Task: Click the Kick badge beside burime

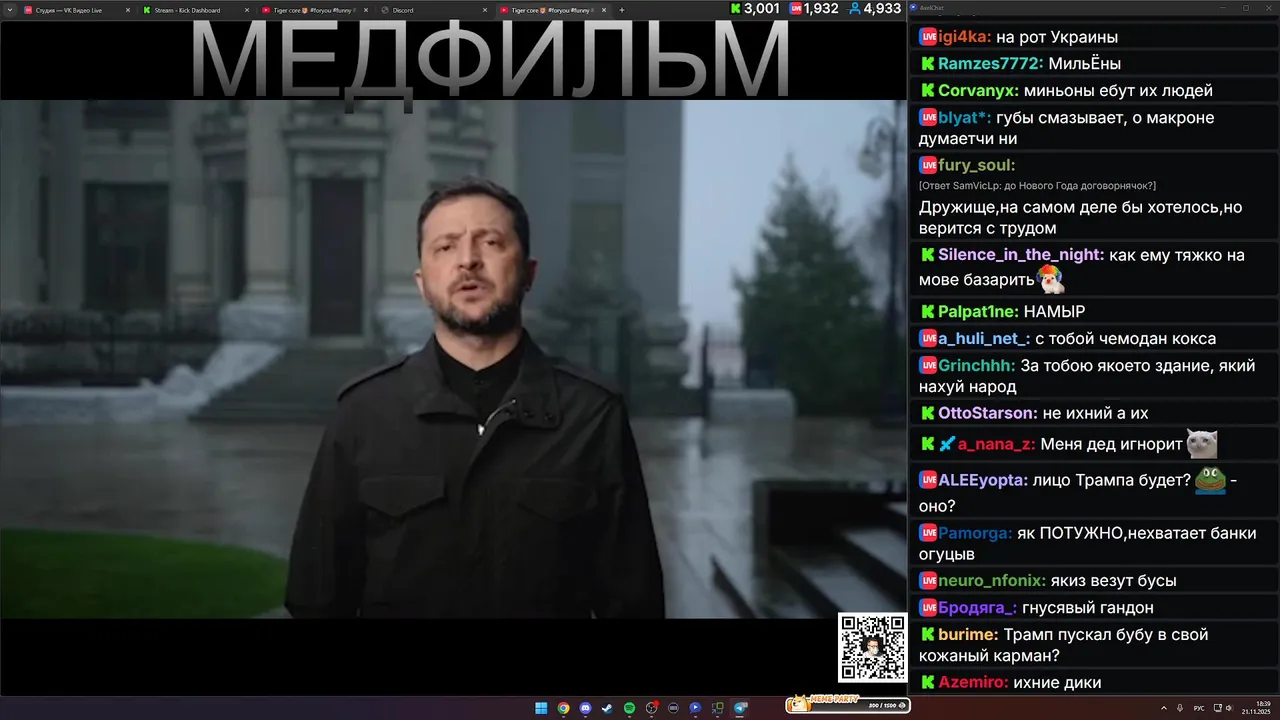Action: 927,635
